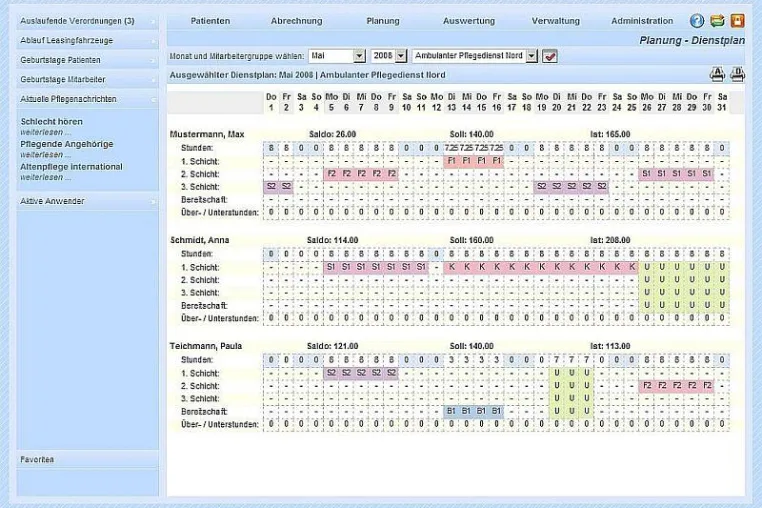
Task: Select employee name Teichmann, Paula
Action: (x=206, y=346)
